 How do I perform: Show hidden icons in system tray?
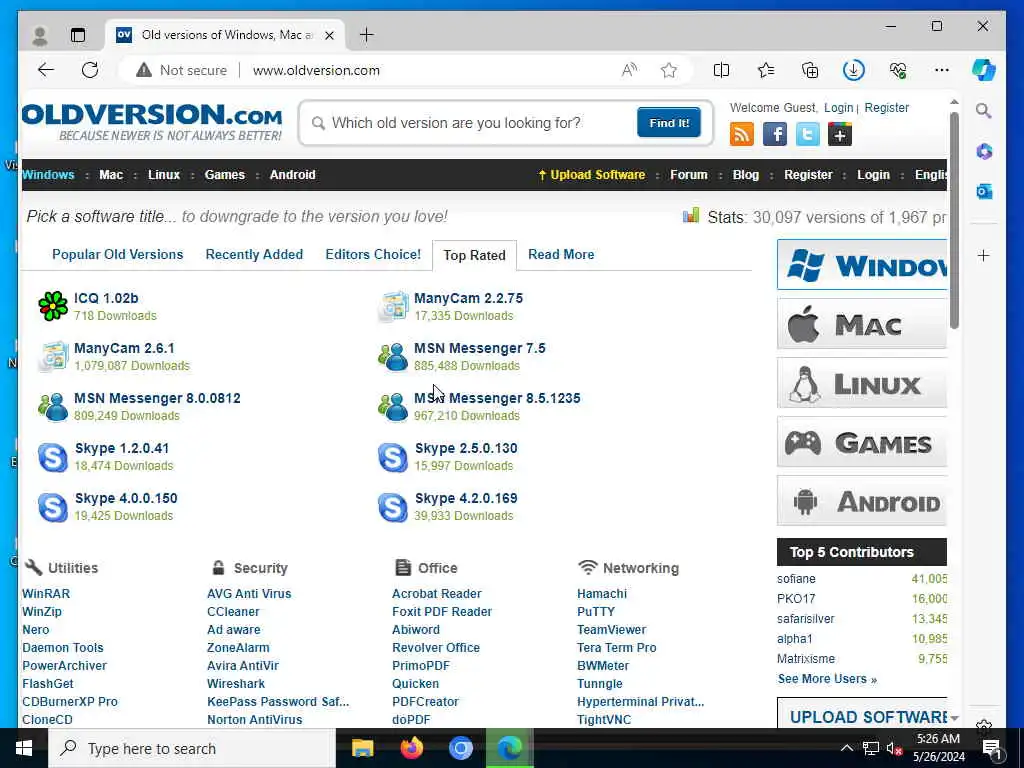click(x=846, y=748)
